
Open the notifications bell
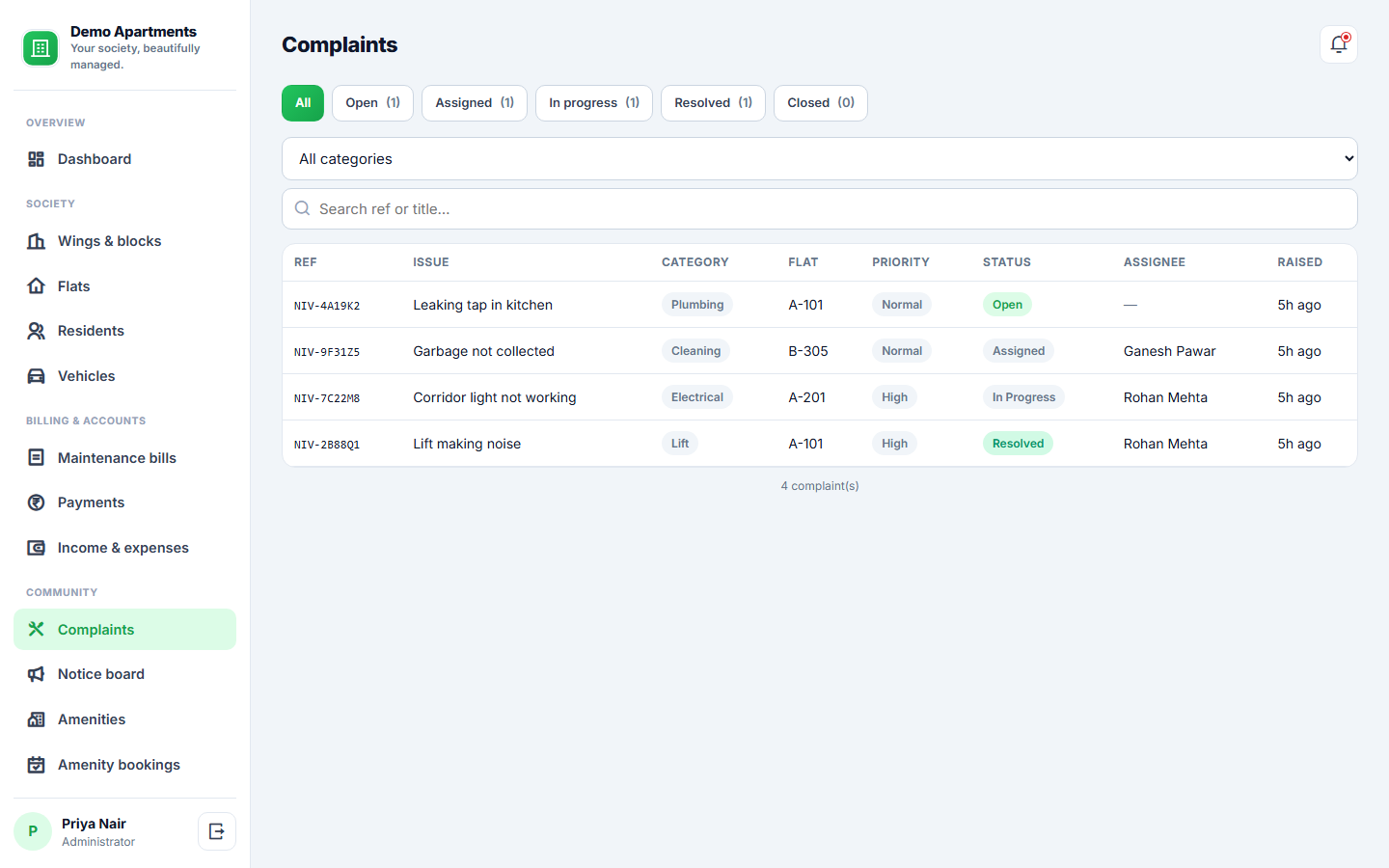point(1338,44)
